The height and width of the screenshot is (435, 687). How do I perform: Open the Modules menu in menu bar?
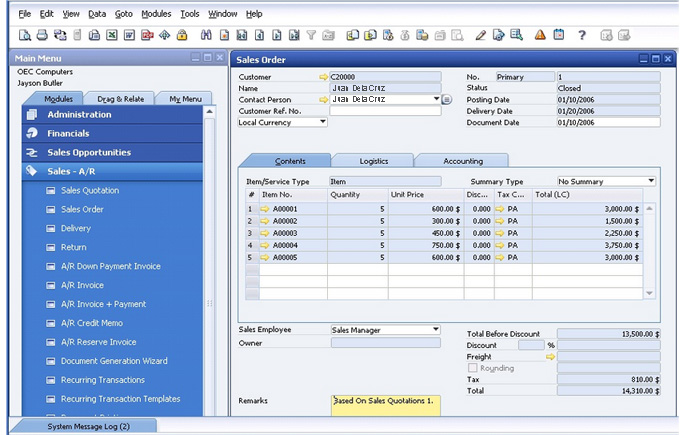pyautogui.click(x=156, y=14)
